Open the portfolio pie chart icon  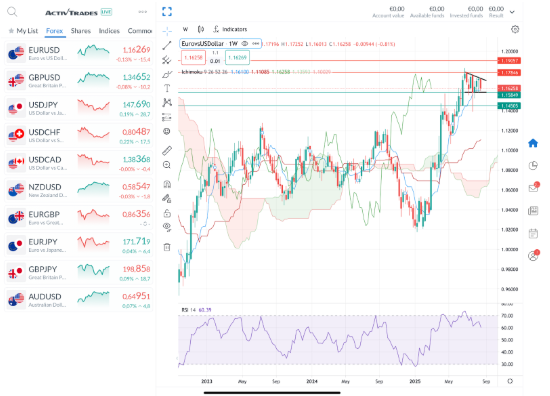coord(533,166)
